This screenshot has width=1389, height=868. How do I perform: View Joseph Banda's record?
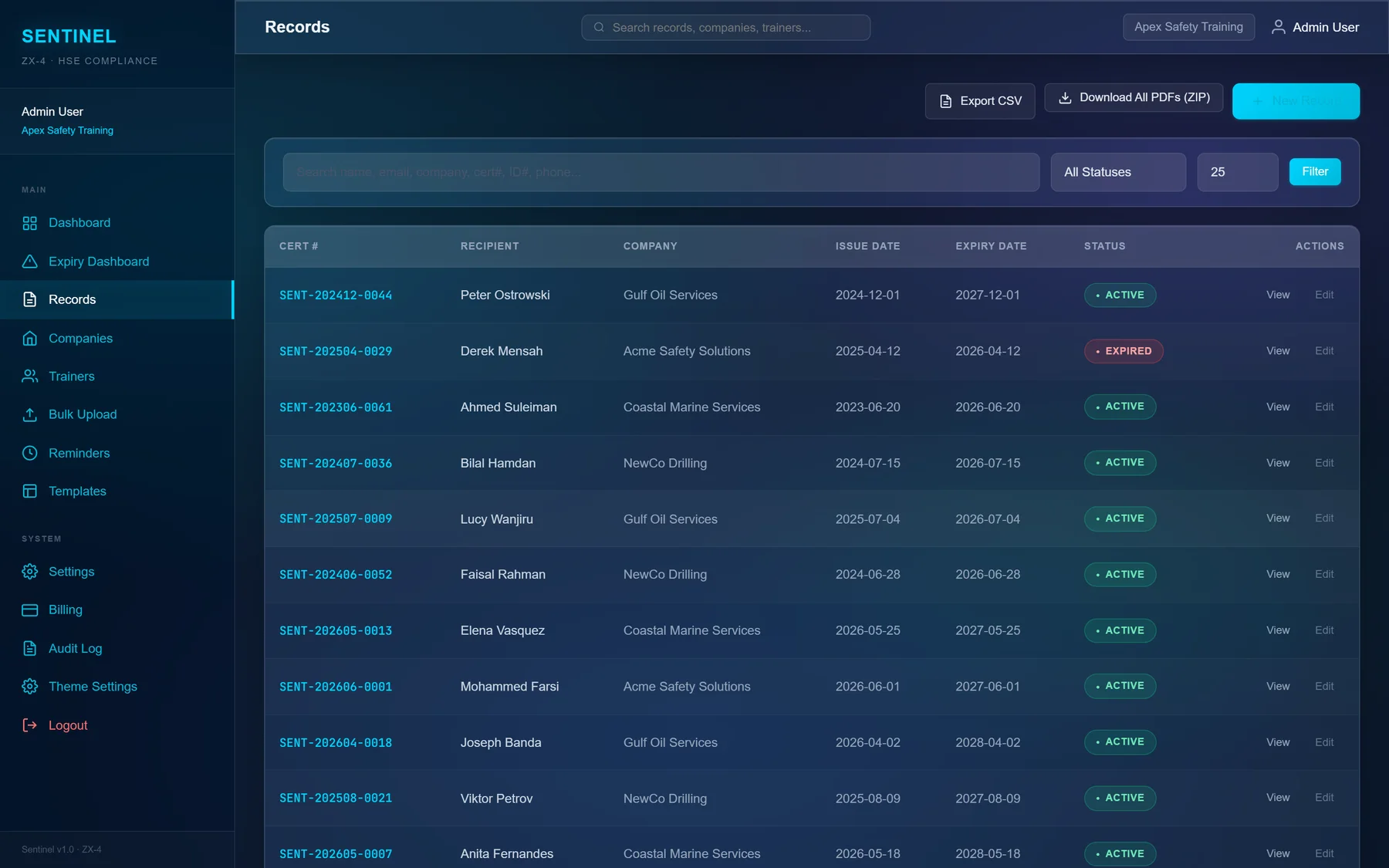click(x=1278, y=742)
